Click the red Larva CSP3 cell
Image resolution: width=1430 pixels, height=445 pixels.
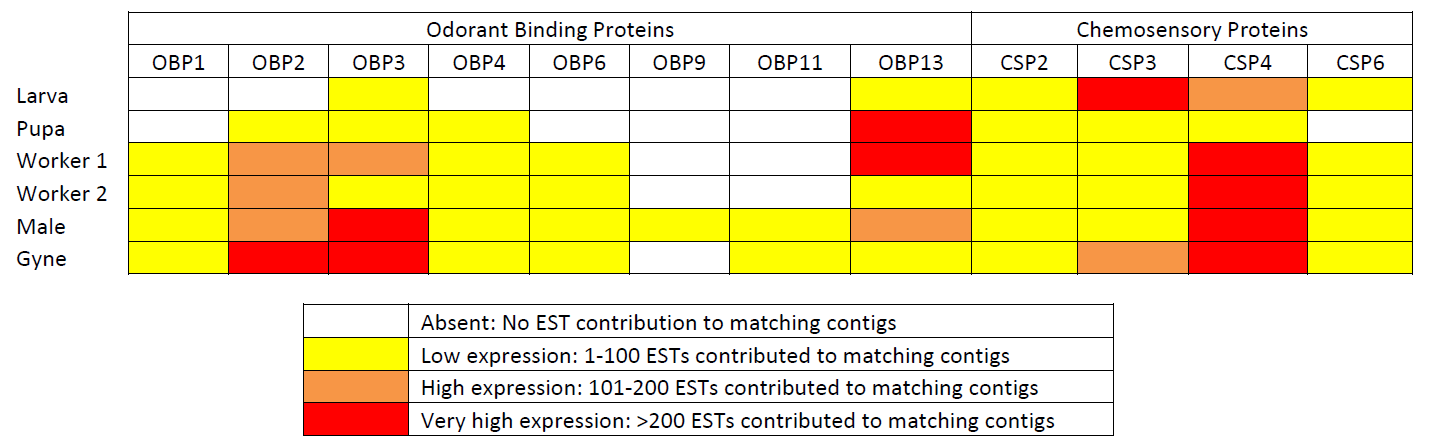pos(1133,95)
